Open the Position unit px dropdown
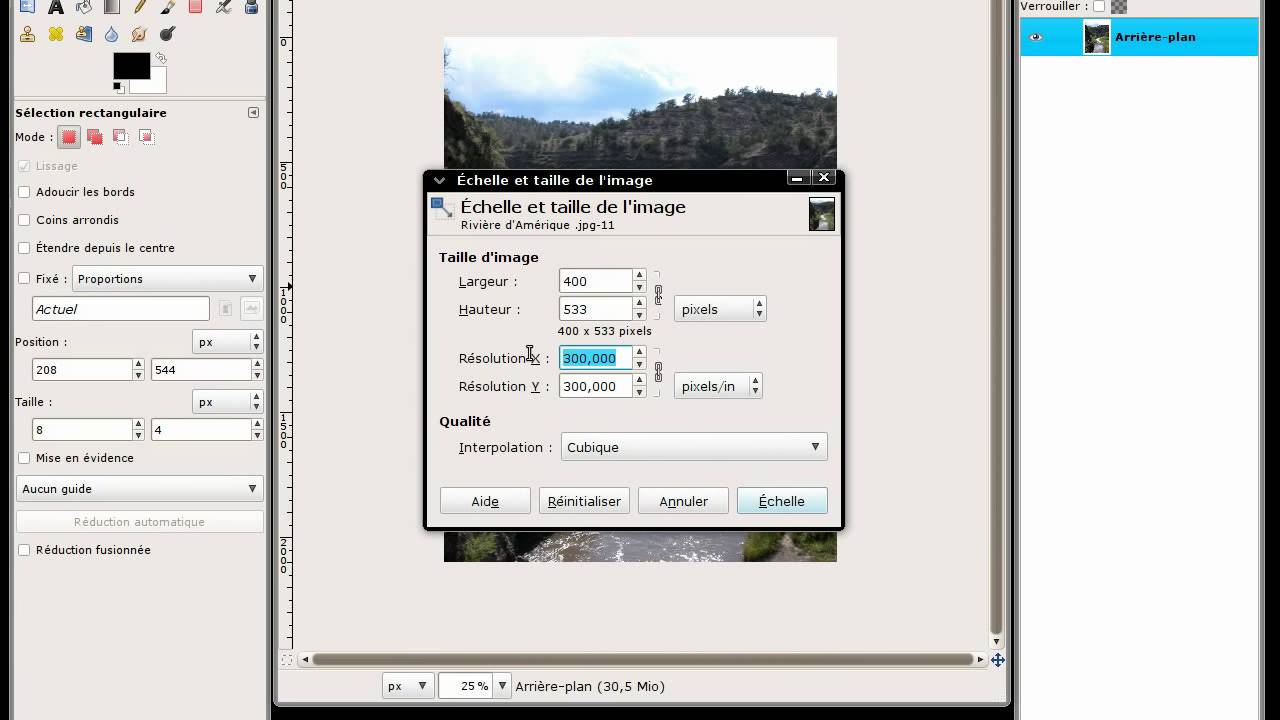The width and height of the screenshot is (1280, 720). tap(227, 342)
